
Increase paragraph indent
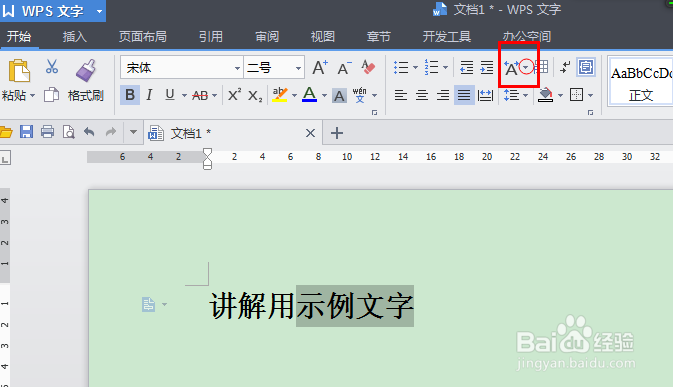pos(487,67)
